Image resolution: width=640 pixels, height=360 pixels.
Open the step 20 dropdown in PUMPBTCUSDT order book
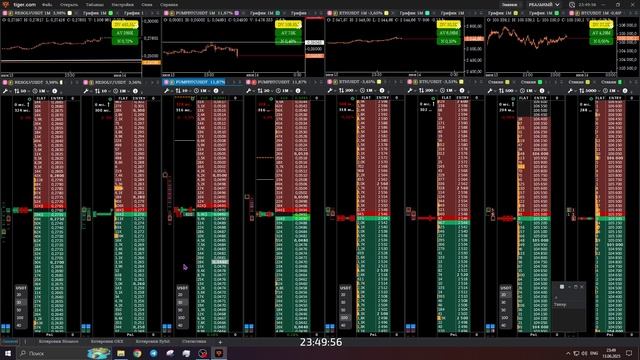(x=266, y=91)
